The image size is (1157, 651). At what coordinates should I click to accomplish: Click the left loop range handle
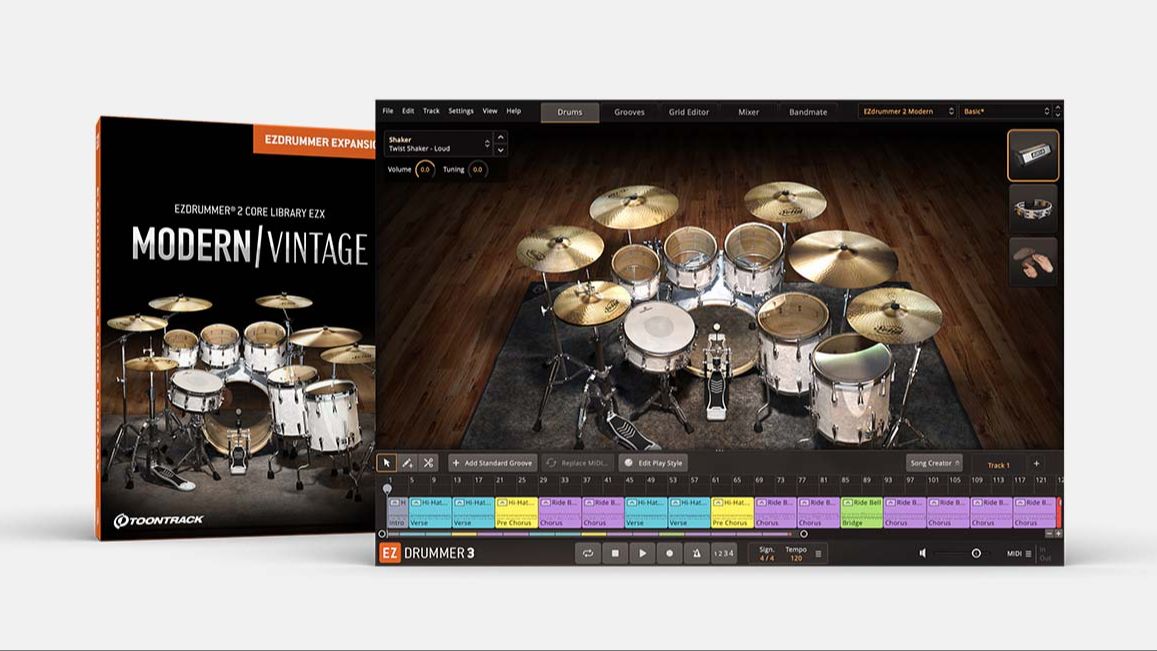tap(382, 534)
